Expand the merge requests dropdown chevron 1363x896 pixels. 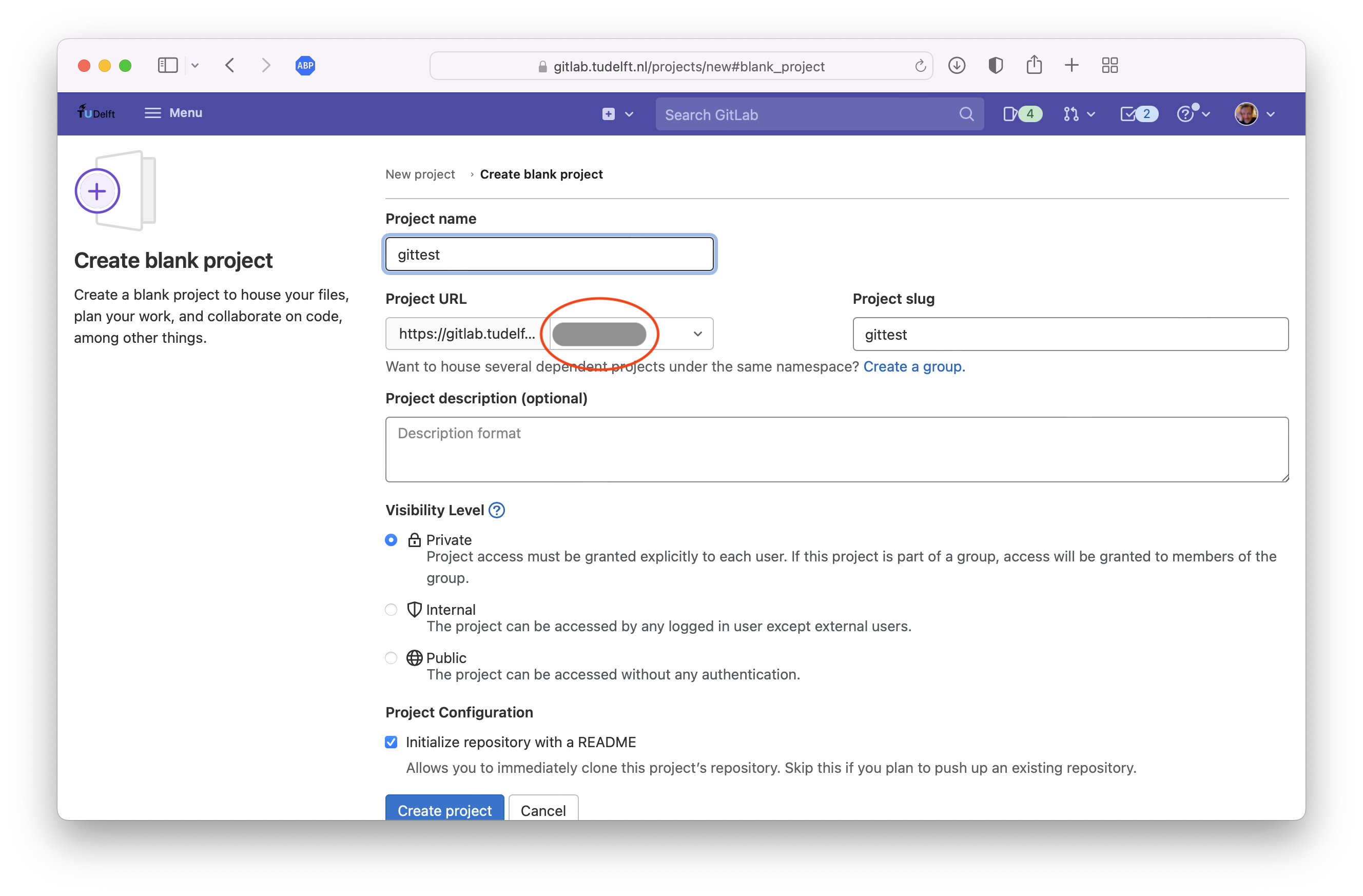point(1091,114)
